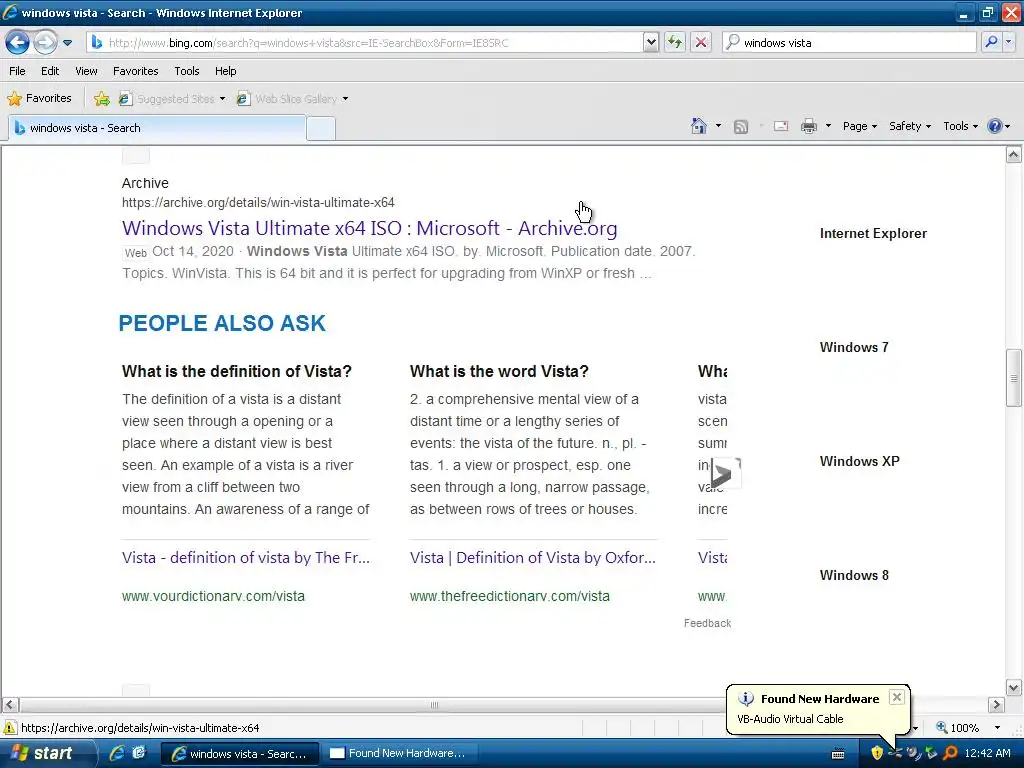
Task: Click the Forward navigation arrow
Action: coord(44,43)
